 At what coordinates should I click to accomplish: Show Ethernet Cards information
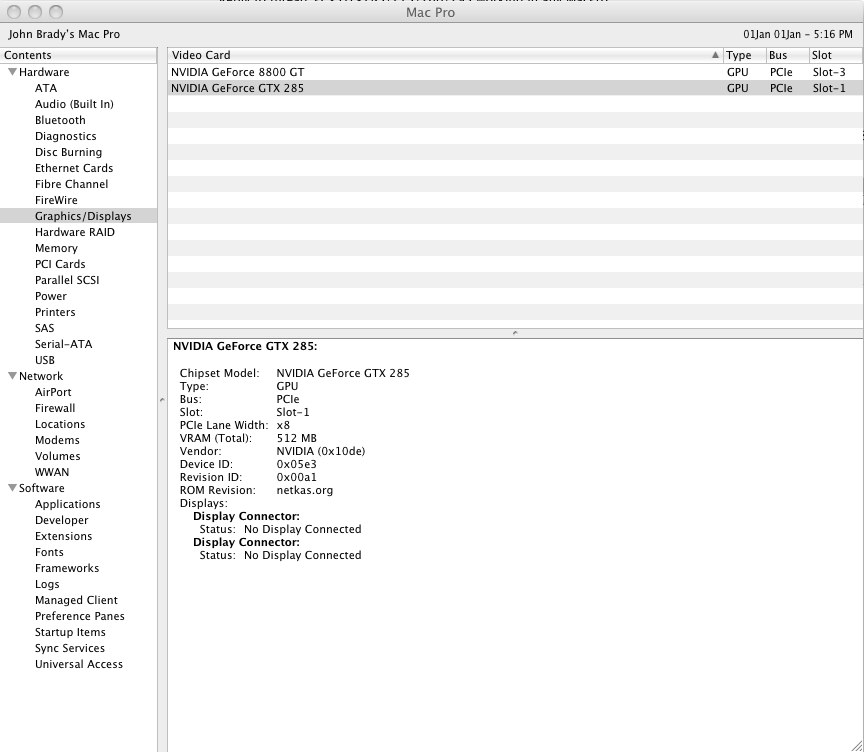click(x=74, y=168)
